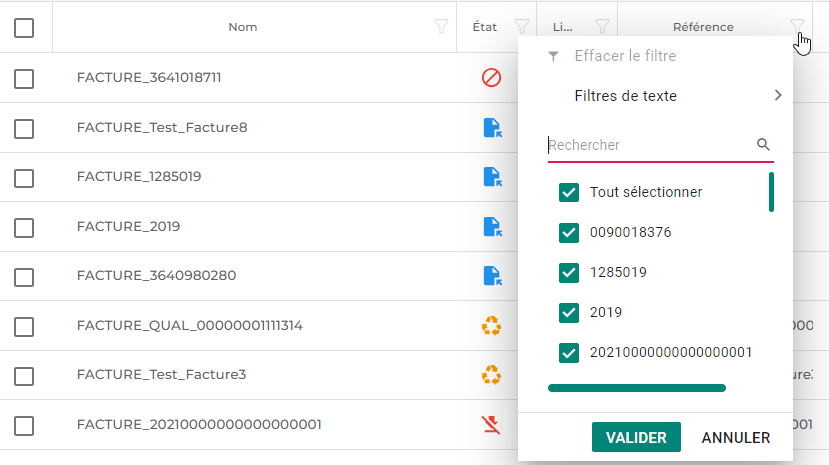Click the blocked status icon for FACTURE_3641018711
The width and height of the screenshot is (829, 465).
tap(491, 78)
